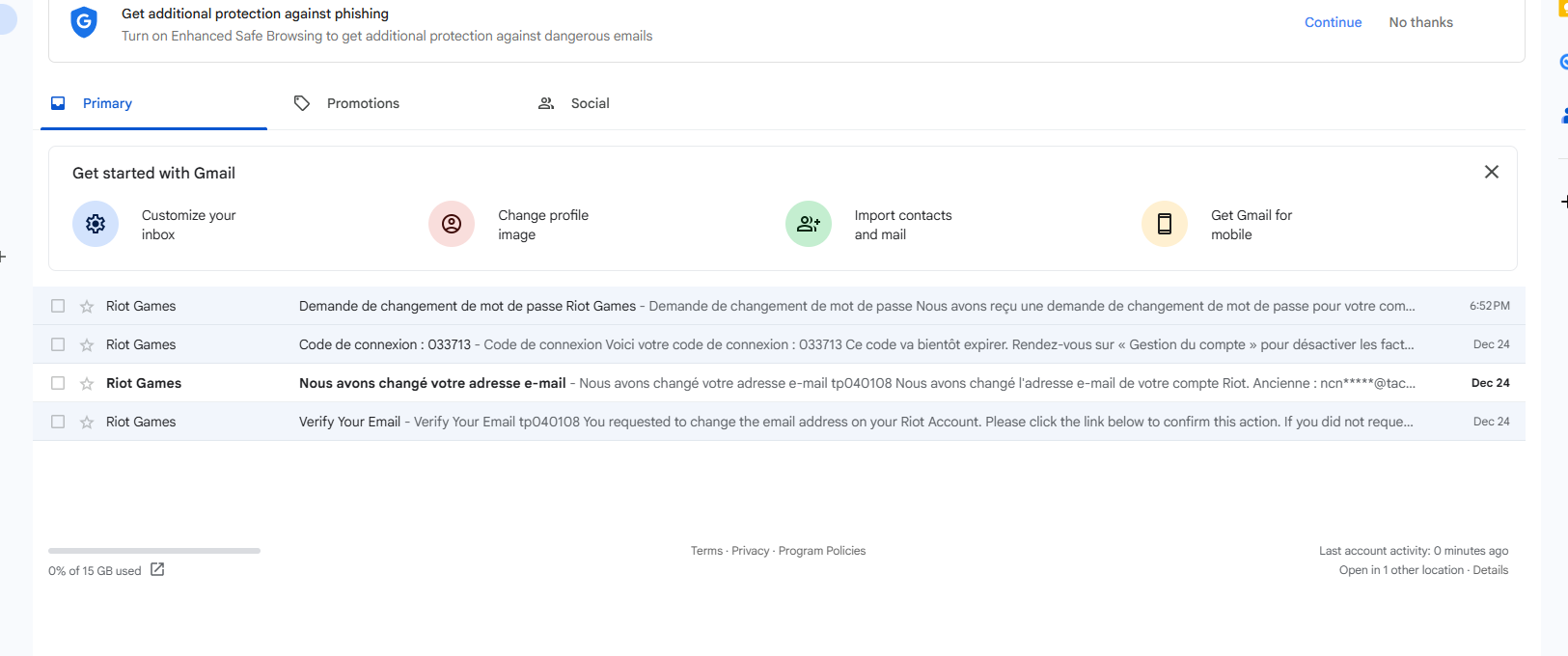Select the Demande de changement email checkbox
Screen dimensions: 1568x656
pos(58,306)
